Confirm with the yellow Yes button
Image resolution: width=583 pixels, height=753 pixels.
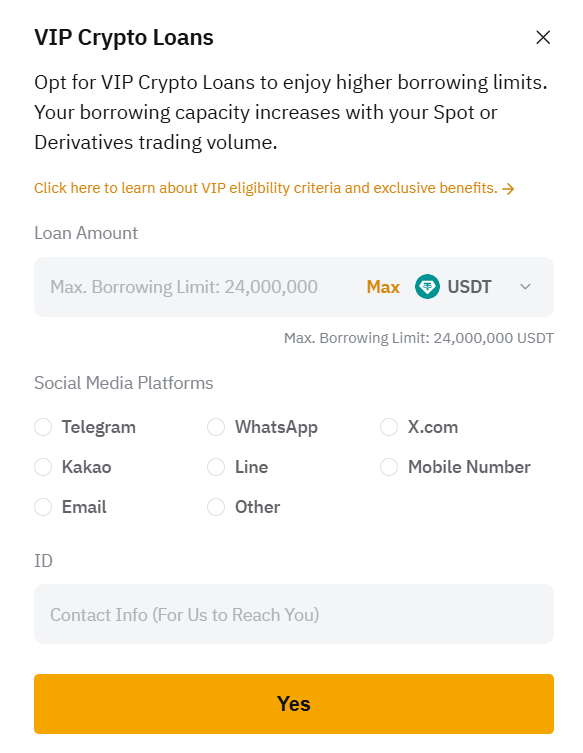[294, 704]
